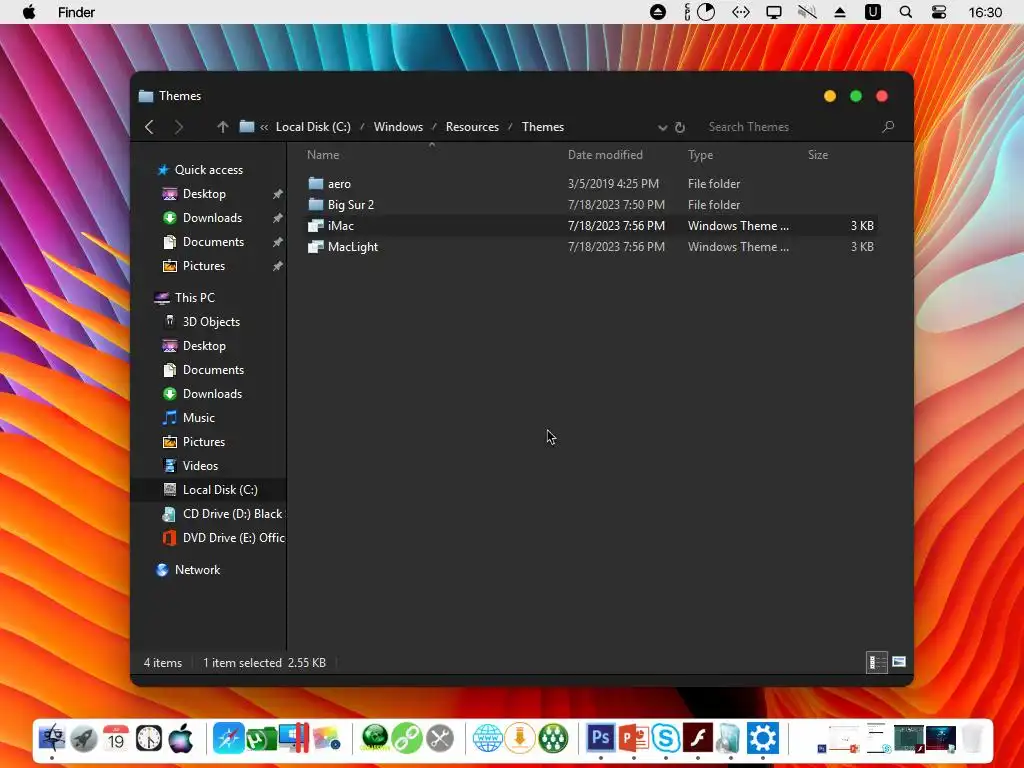Screen dimensions: 1024x768
Task: Select the MacLight theme file
Action: (592, 246)
